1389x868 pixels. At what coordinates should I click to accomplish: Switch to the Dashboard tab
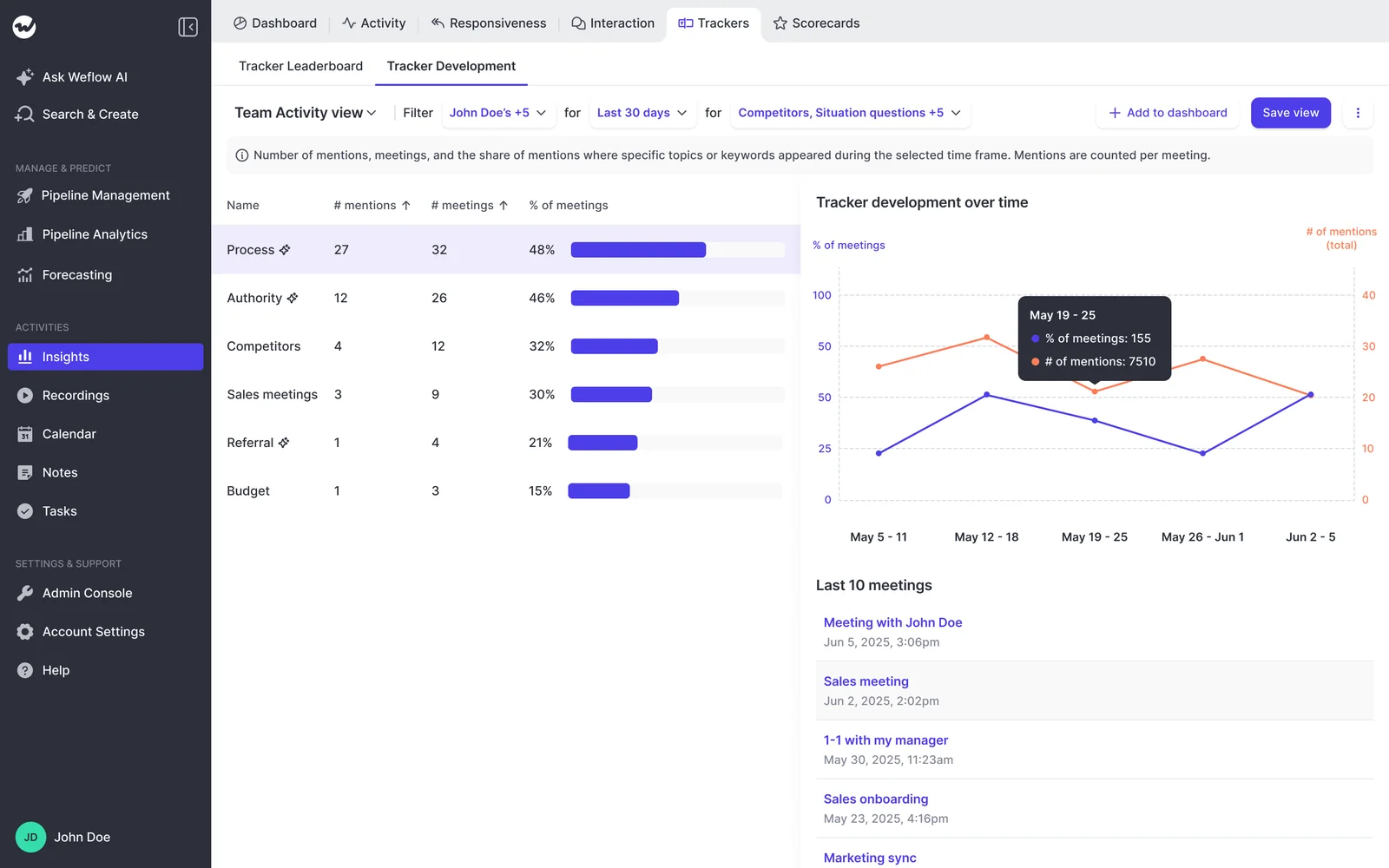(x=275, y=23)
